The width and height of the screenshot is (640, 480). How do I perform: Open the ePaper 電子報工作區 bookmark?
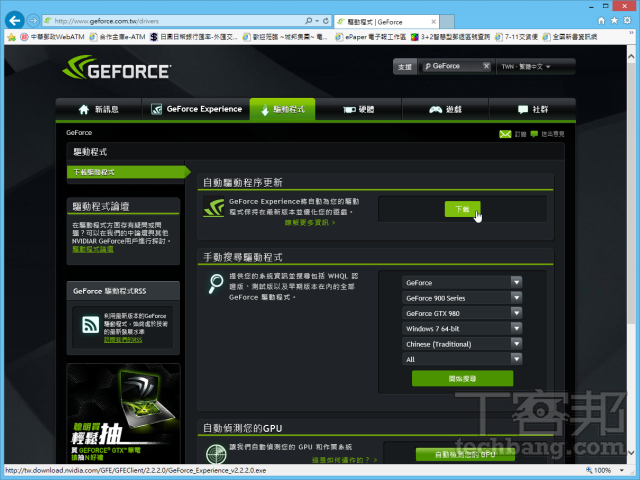370,37
